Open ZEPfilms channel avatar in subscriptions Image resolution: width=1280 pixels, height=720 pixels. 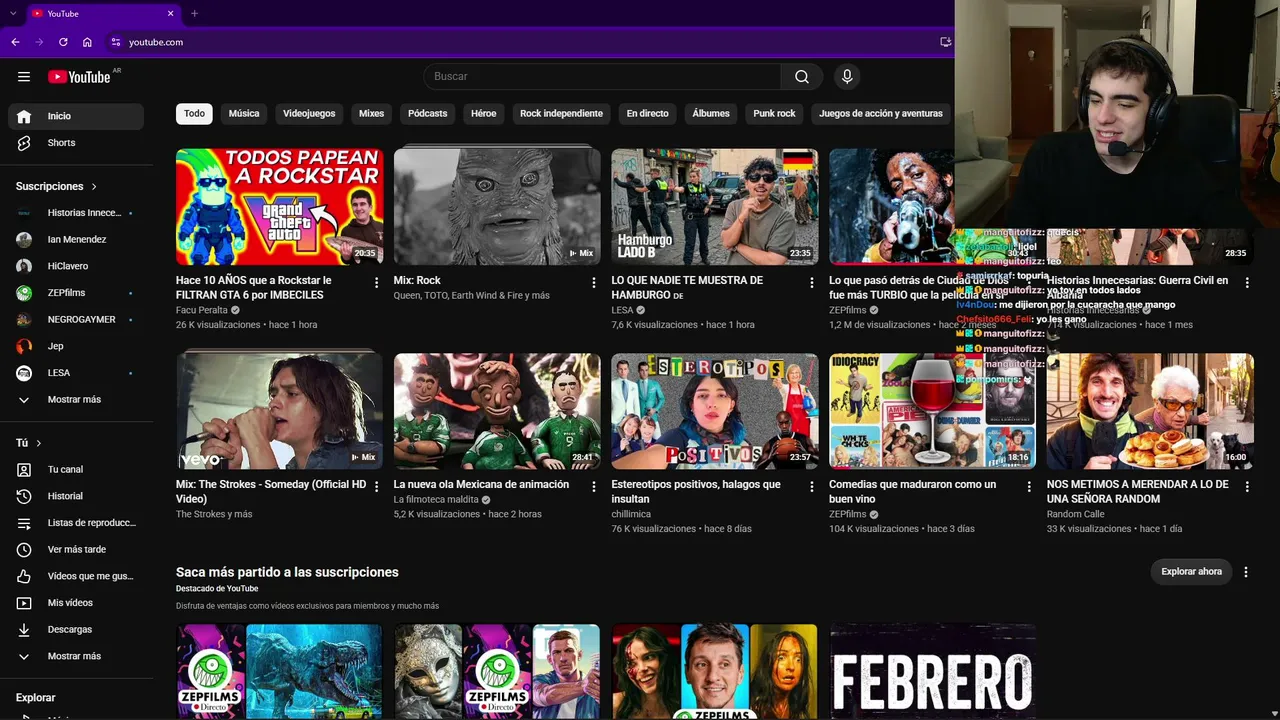(x=25, y=293)
